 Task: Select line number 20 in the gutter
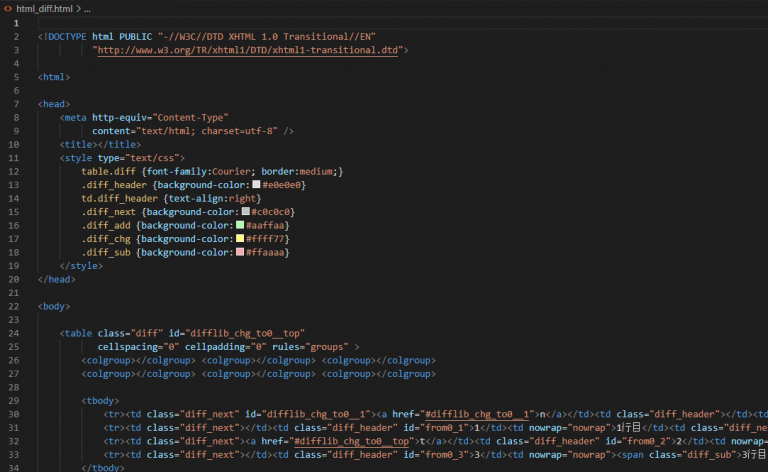[14, 280]
